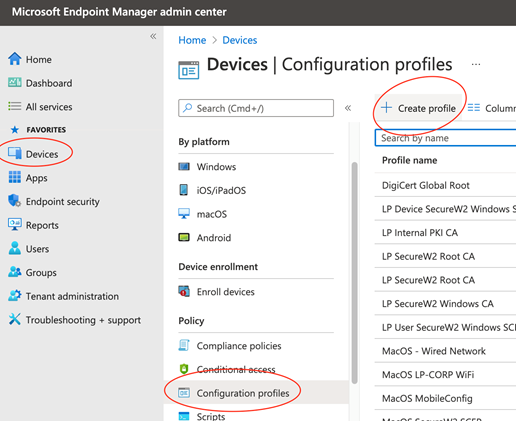Open the MacOS LP-CORP WiFi profile
This screenshot has height=421, width=516.
[428, 375]
